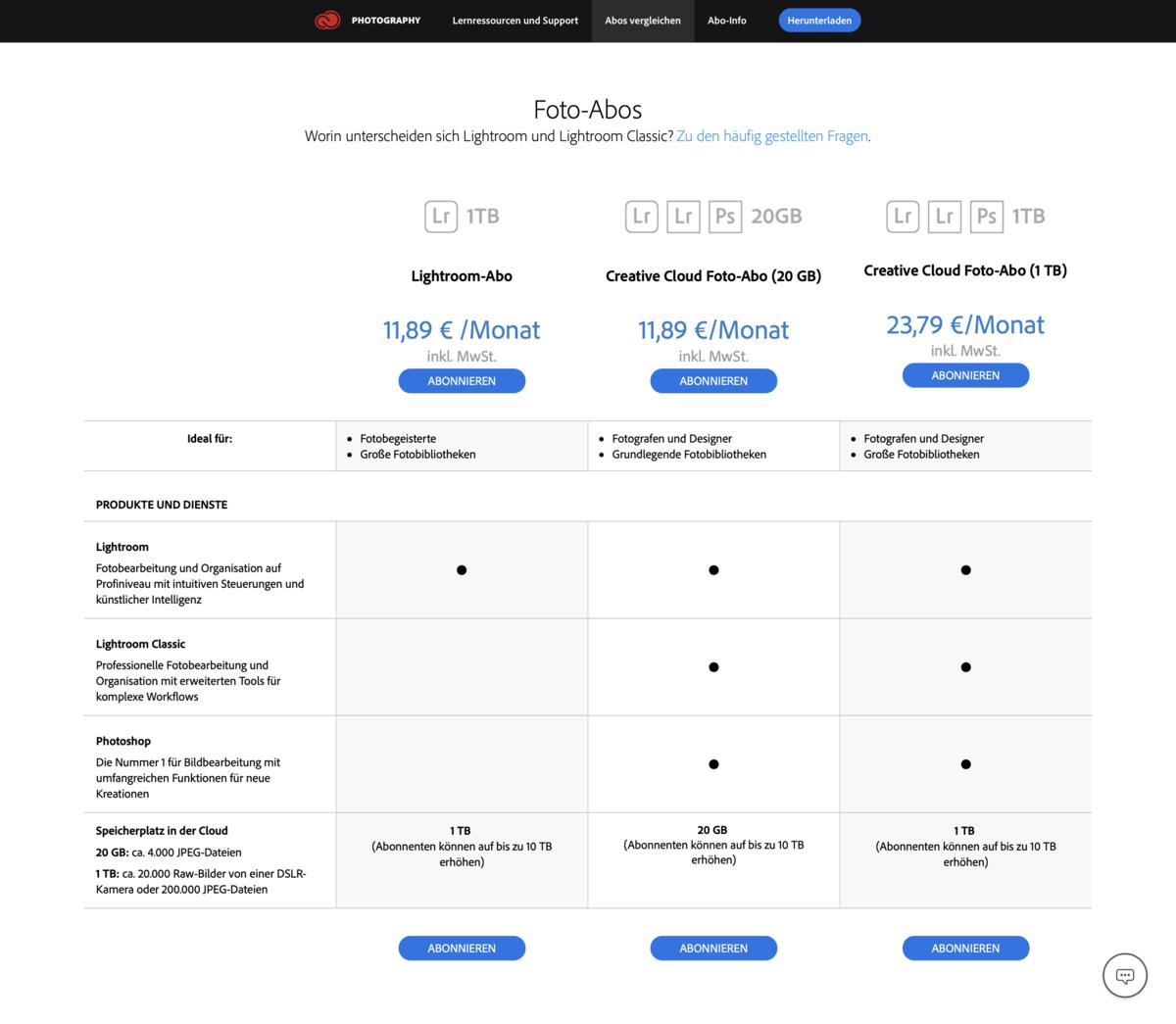Click the 'Ideal für:' row label
This screenshot has width=1176, height=1024.
pyautogui.click(x=210, y=439)
